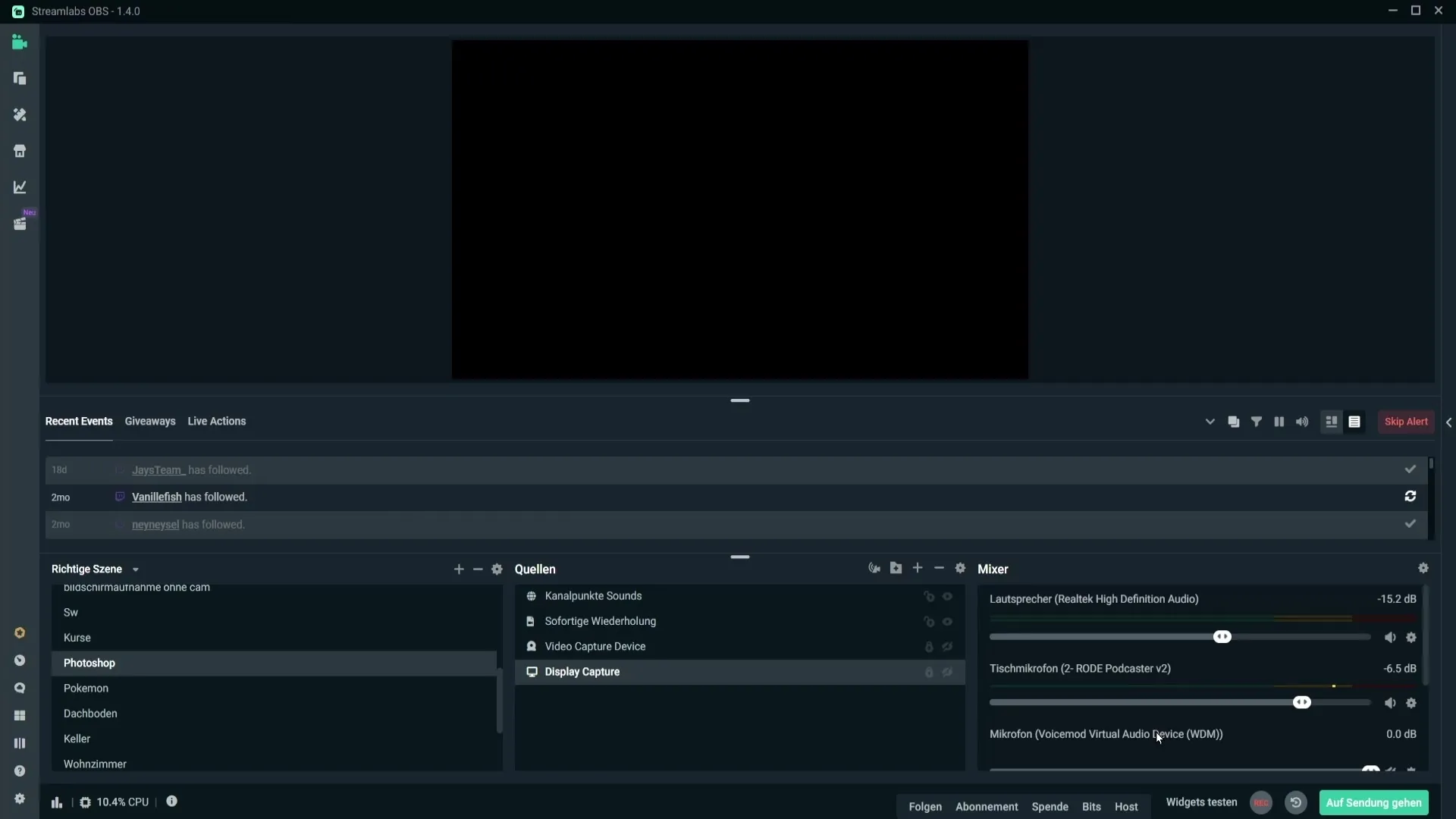Select the Photoshop scene in list
The image size is (1456, 819).
click(89, 662)
